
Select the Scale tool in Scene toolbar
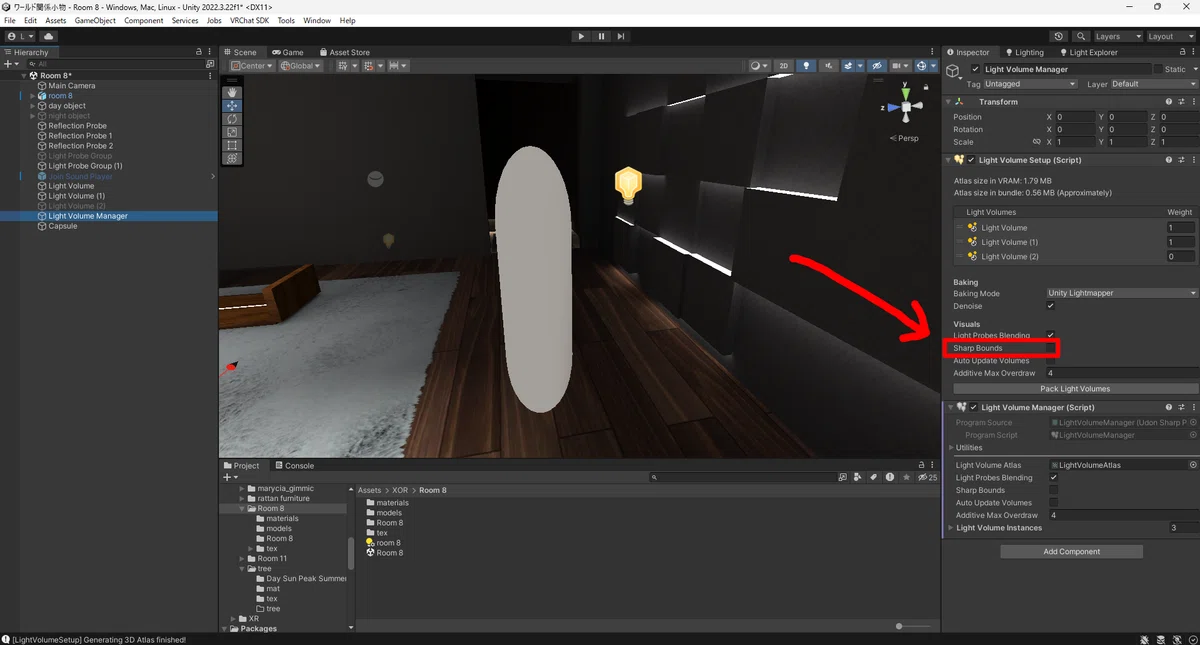(232, 132)
